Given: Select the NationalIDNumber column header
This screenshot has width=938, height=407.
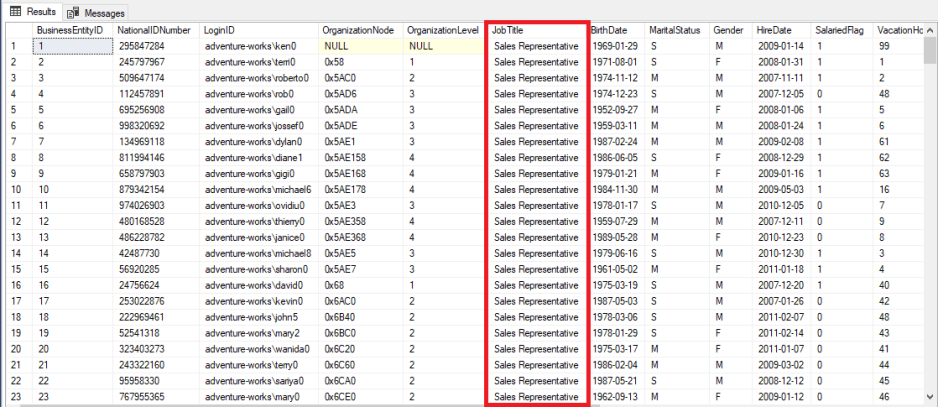Looking at the screenshot, I should pyautogui.click(x=155, y=31).
